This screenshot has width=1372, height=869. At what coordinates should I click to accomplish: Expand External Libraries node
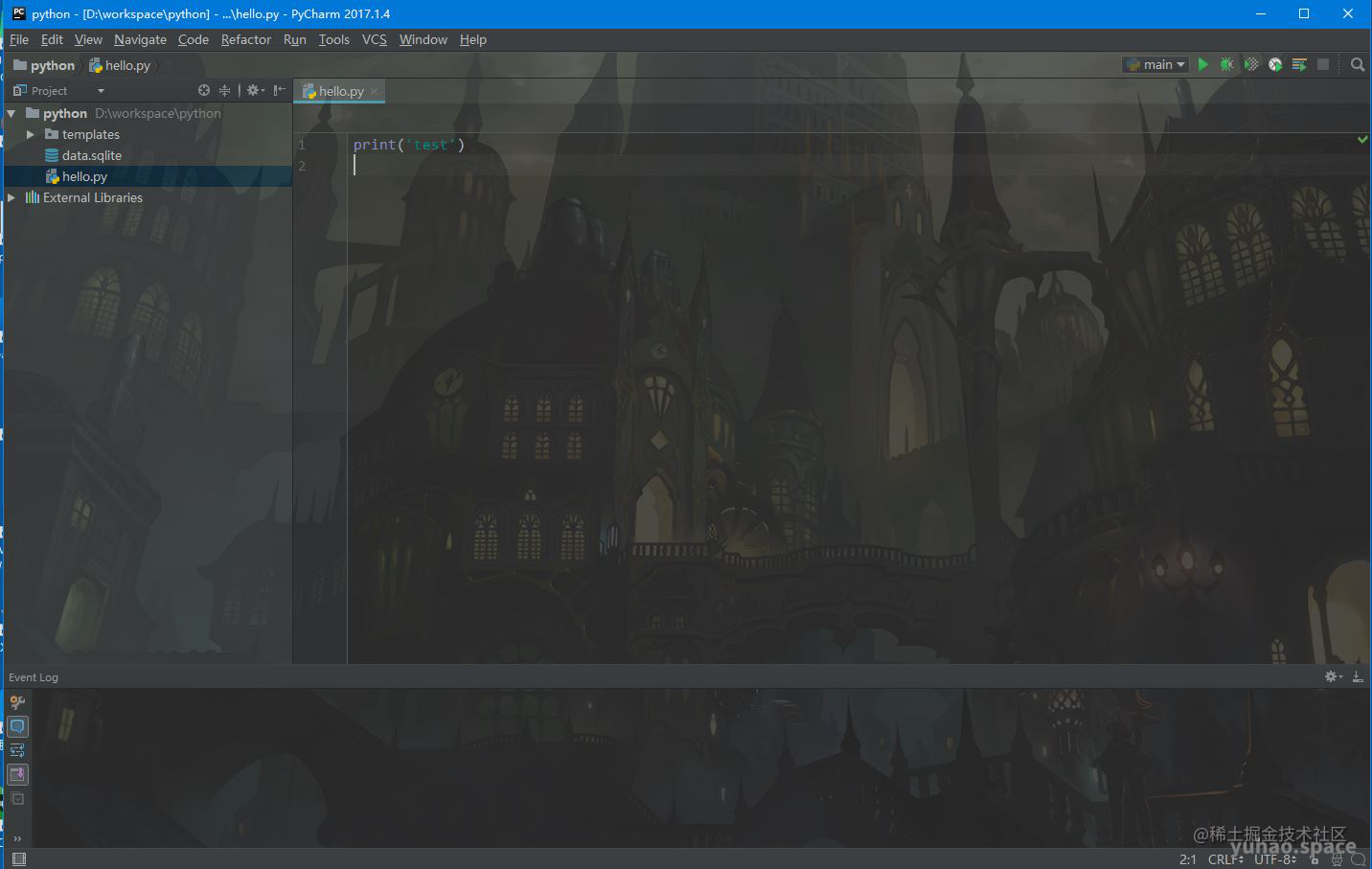coord(11,197)
